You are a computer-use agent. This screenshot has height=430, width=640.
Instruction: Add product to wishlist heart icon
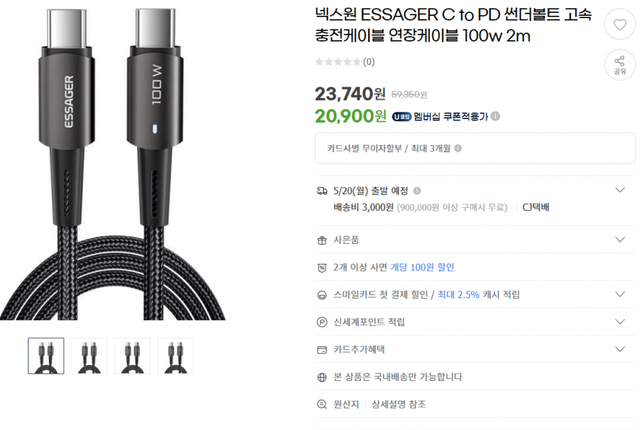tap(620, 24)
